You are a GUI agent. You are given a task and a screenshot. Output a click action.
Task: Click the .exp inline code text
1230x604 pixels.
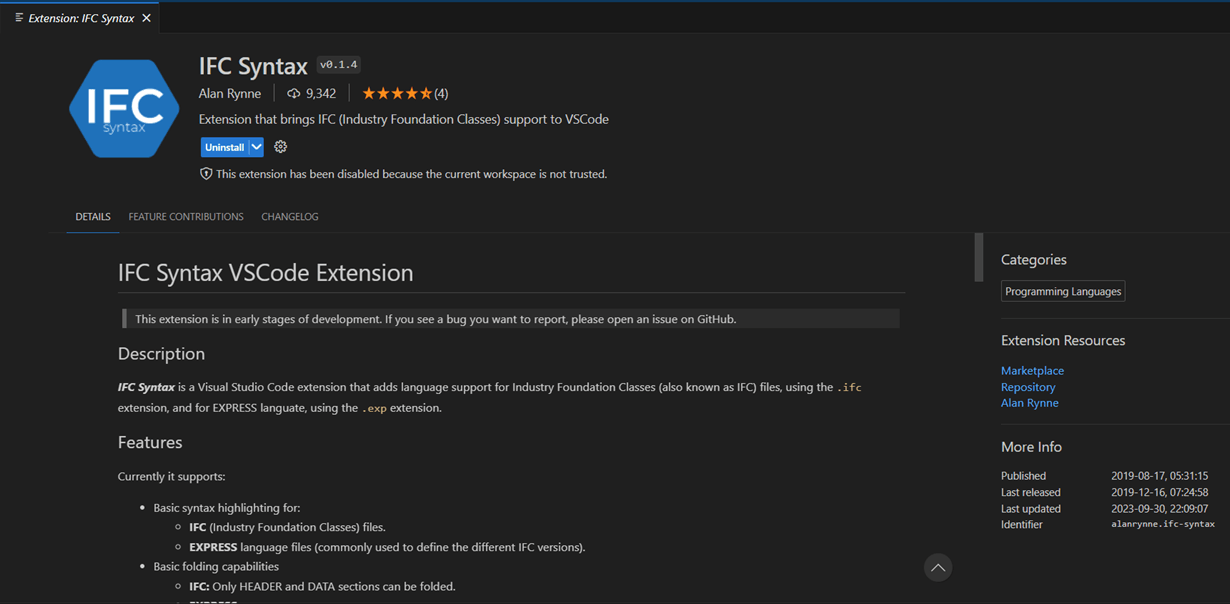point(374,408)
